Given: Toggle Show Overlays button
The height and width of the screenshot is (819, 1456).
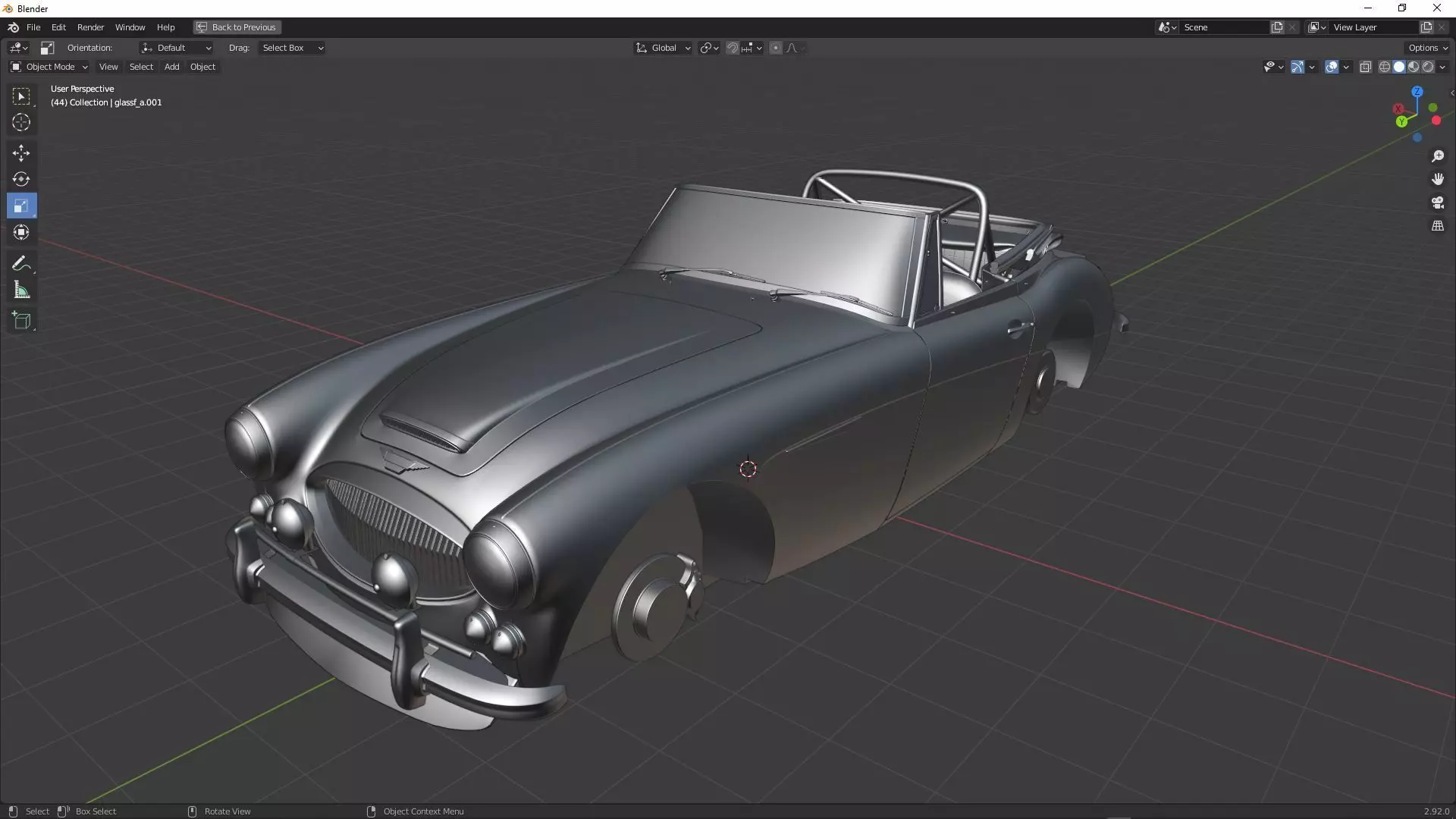Looking at the screenshot, I should pos(1332,67).
